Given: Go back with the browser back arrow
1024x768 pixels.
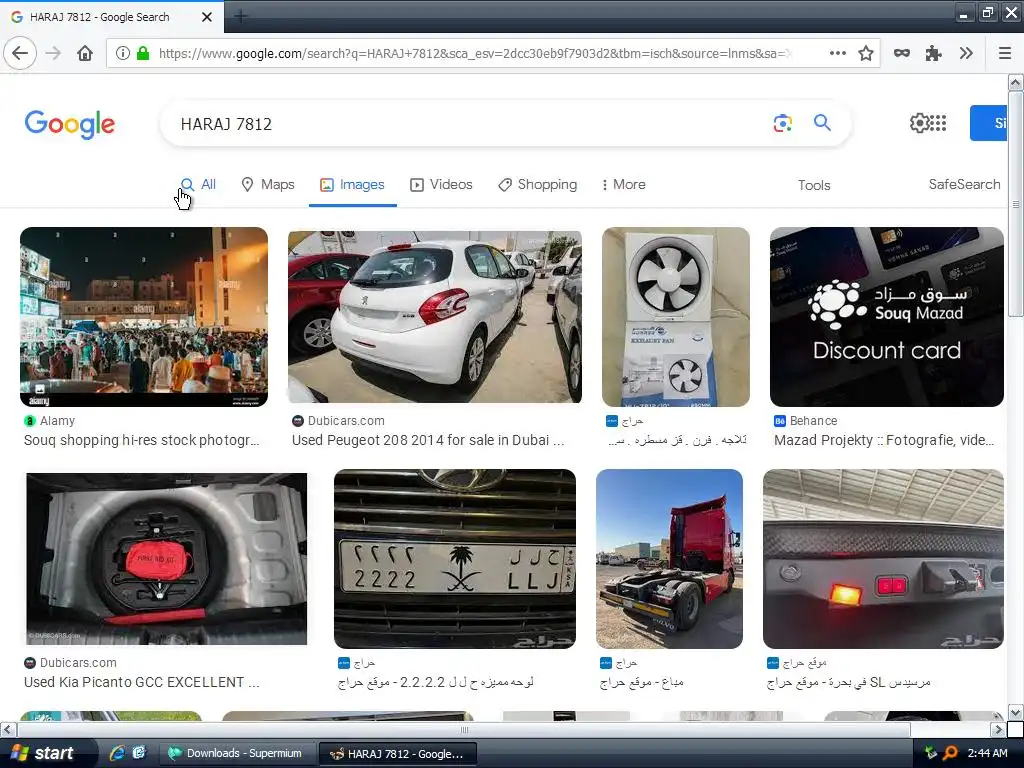Looking at the screenshot, I should 20,53.
